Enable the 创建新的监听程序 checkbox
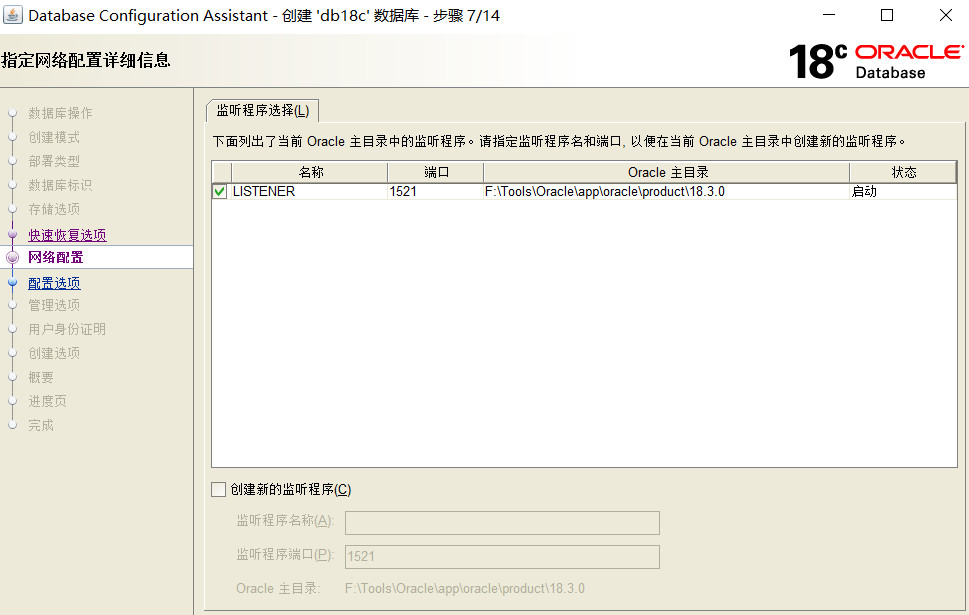Screen dimensions: 969x615 (x=218, y=490)
